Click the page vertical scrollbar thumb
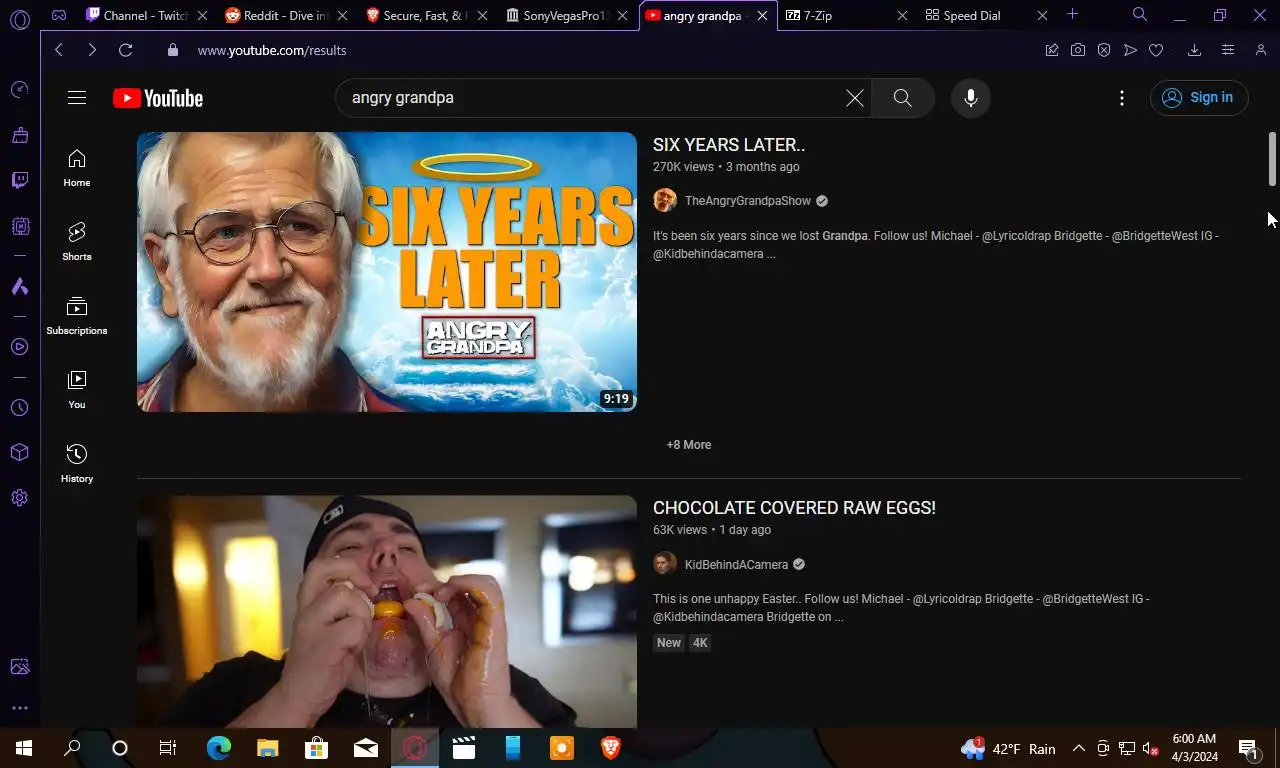This screenshot has height=768, width=1280. [1273, 158]
